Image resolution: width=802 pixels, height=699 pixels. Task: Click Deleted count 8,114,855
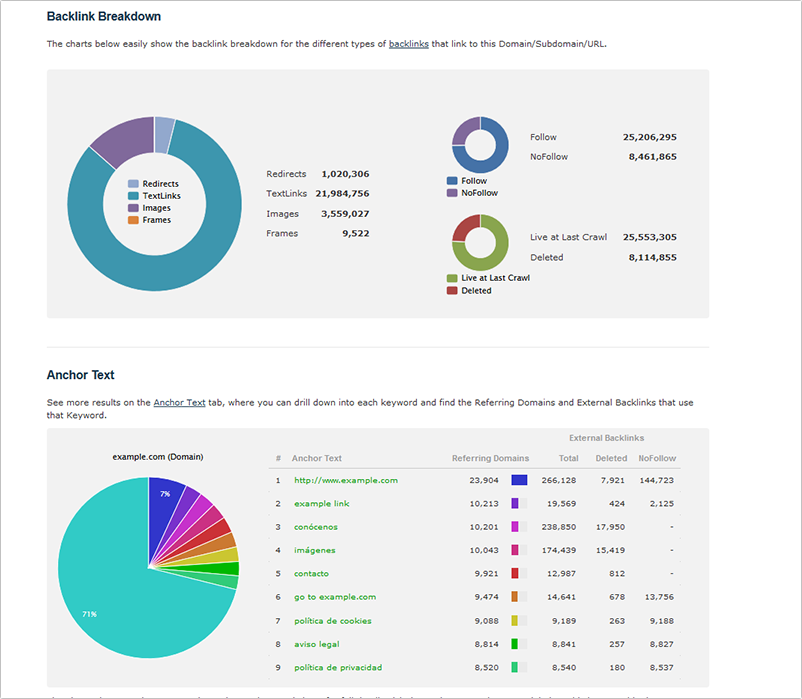(x=653, y=257)
